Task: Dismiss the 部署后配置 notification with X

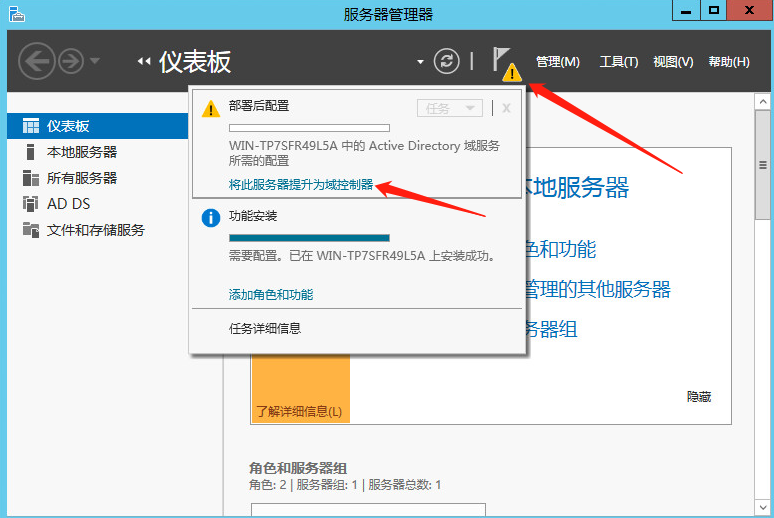Action: (x=506, y=108)
